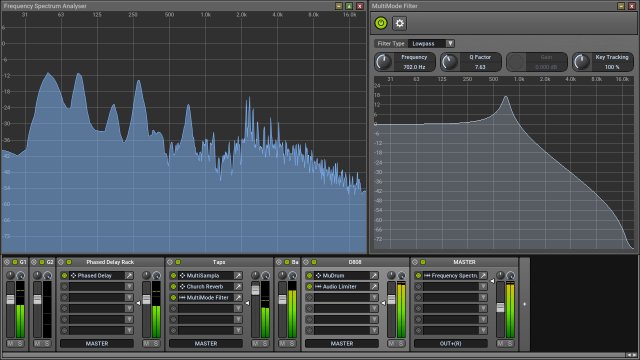640x360 pixels.
Task: Open editor for Audio Limiter plugin
Action: [374, 287]
